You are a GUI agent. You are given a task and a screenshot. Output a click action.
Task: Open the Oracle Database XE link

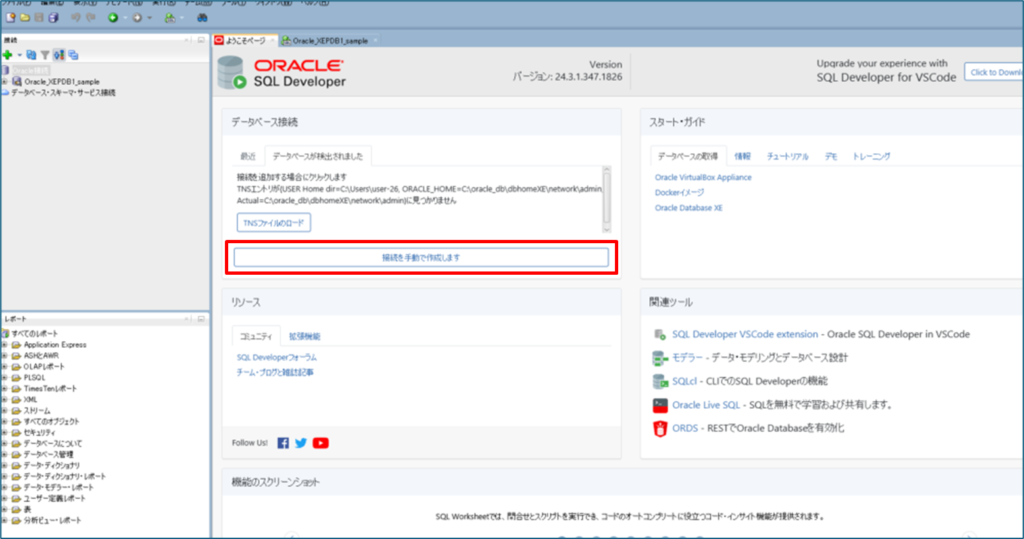688,208
